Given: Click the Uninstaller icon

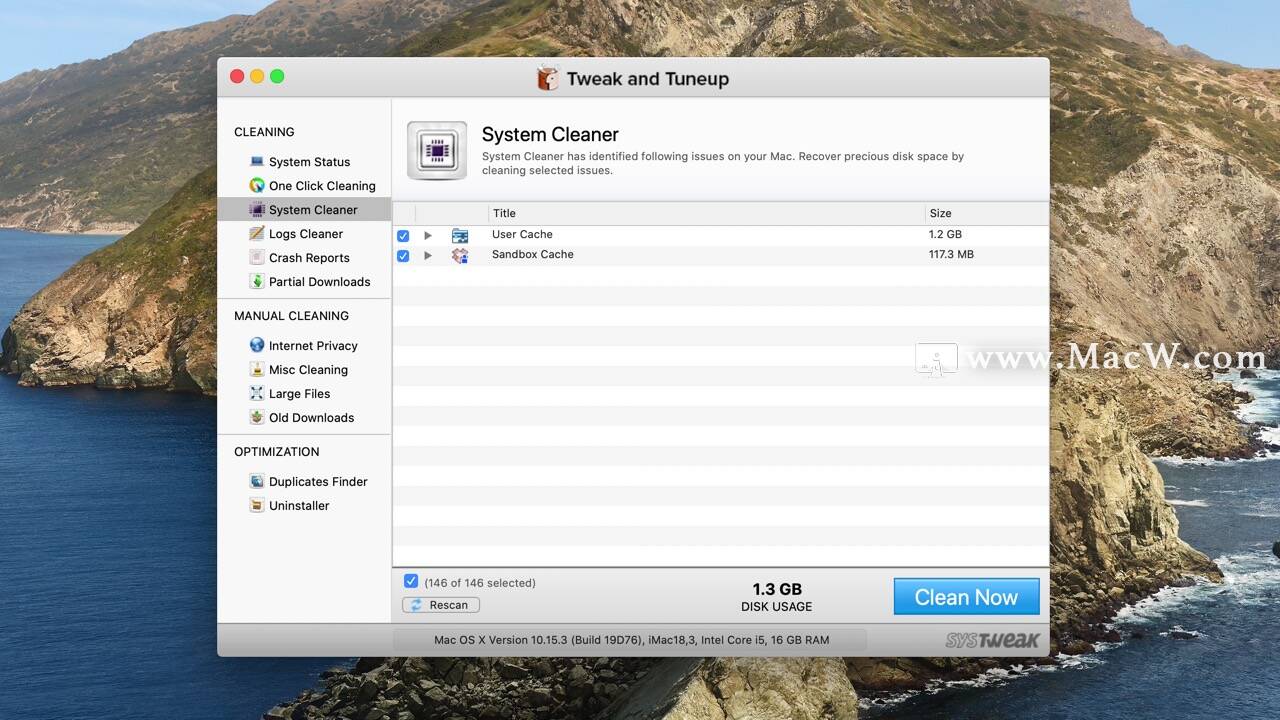Looking at the screenshot, I should point(257,505).
